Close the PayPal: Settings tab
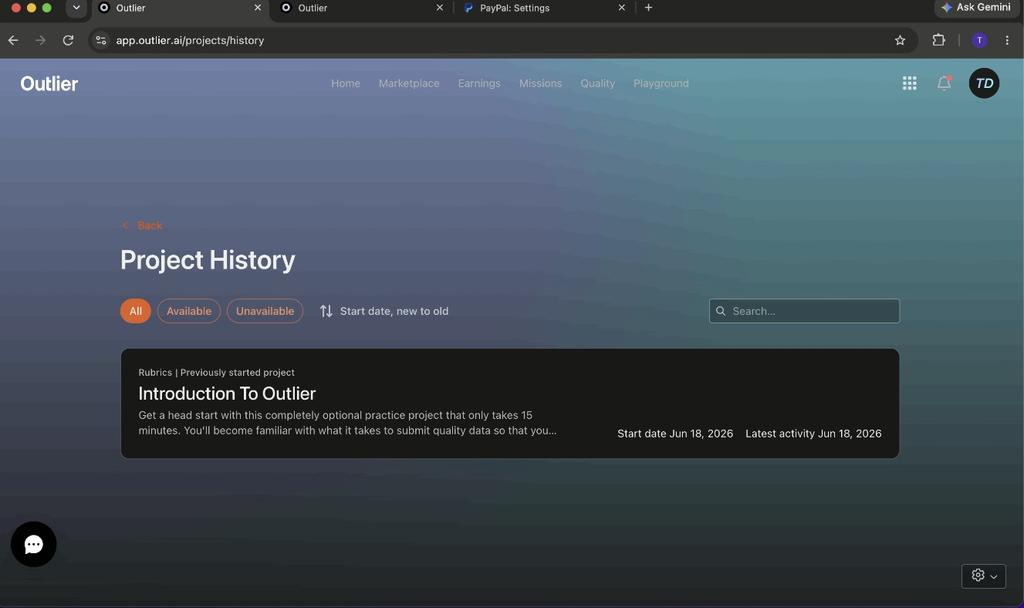Viewport: 1024px width, 608px height. click(x=622, y=8)
